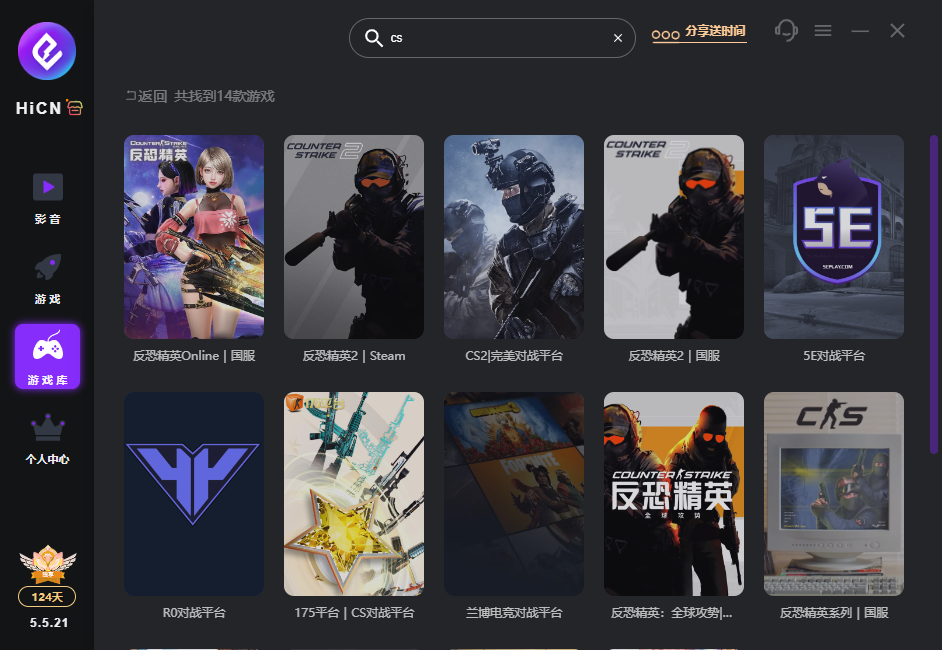This screenshot has height=650, width=942.
Task: Click the shop icon beside HiCN
Action: click(75, 108)
